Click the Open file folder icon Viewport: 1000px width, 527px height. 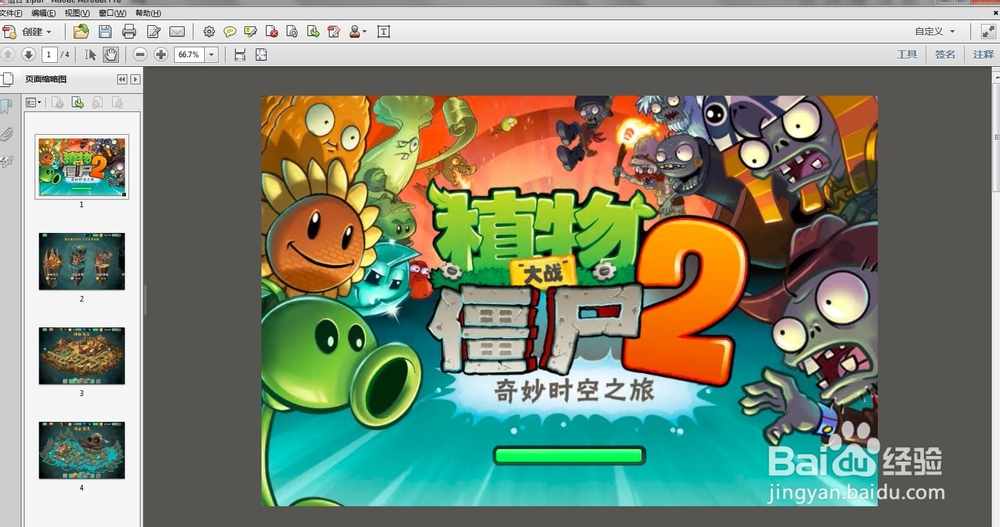pyautogui.click(x=81, y=31)
